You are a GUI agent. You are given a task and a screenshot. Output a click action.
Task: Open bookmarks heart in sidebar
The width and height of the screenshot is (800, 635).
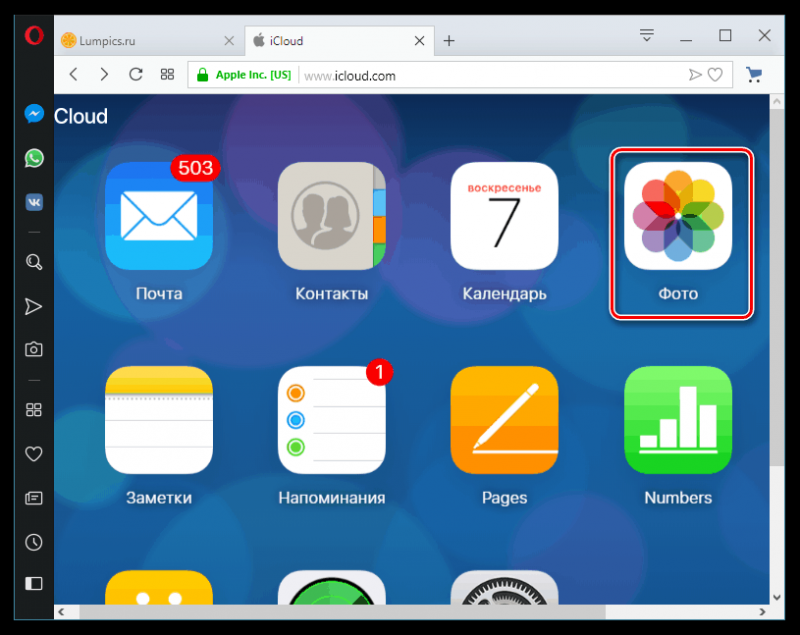coord(34,453)
